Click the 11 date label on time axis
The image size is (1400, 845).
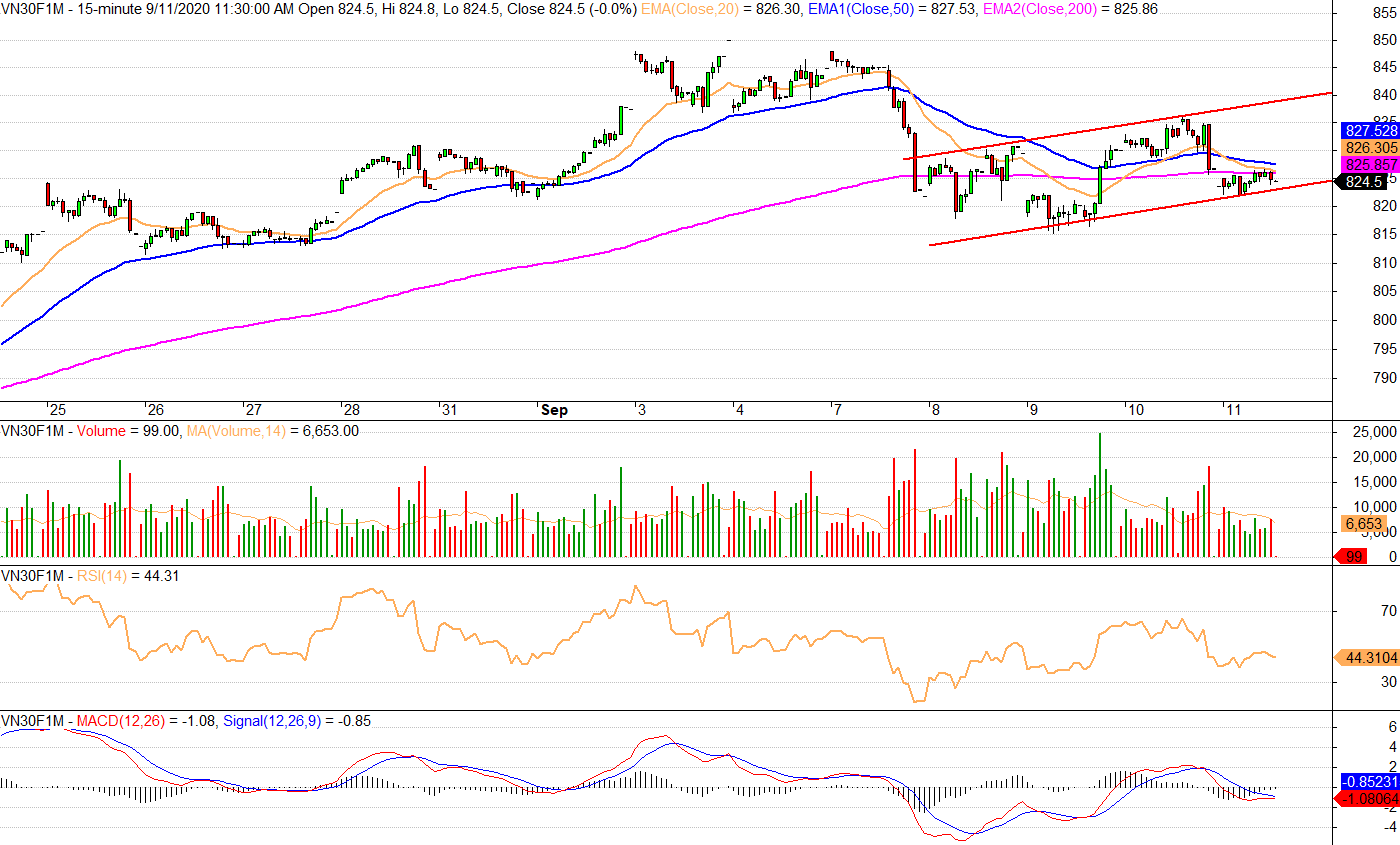click(1233, 410)
